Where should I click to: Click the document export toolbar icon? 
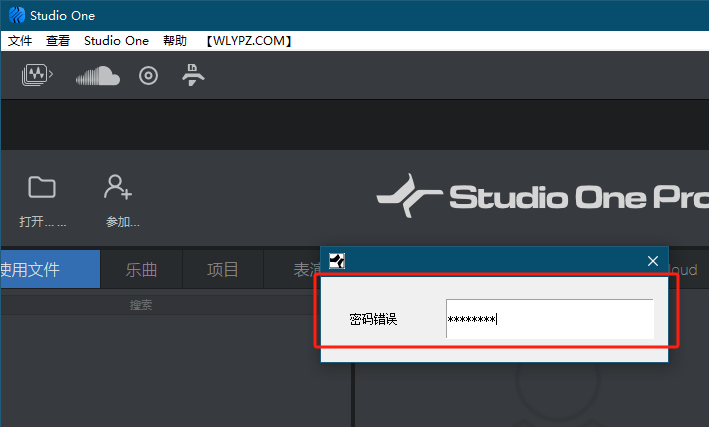coord(193,75)
